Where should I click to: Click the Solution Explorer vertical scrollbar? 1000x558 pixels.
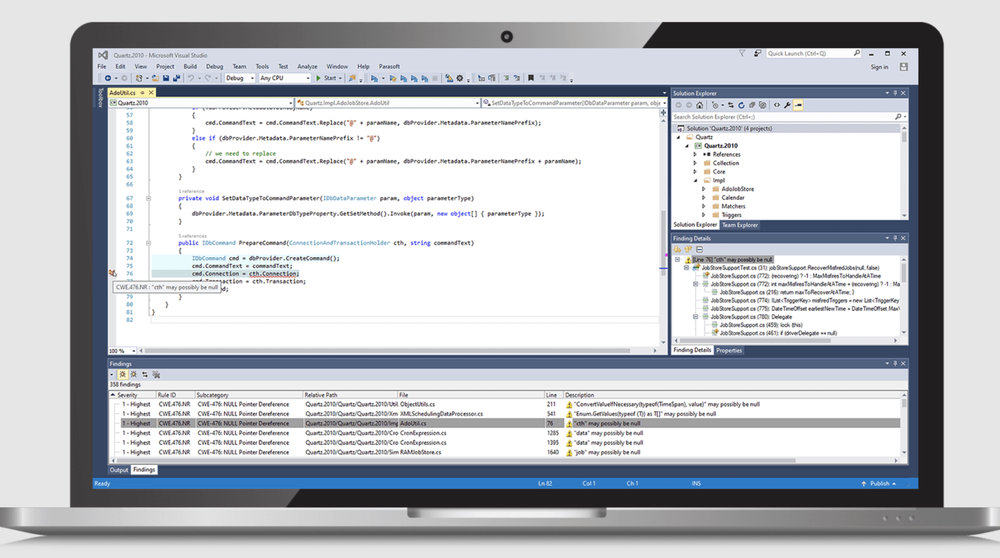click(x=904, y=136)
